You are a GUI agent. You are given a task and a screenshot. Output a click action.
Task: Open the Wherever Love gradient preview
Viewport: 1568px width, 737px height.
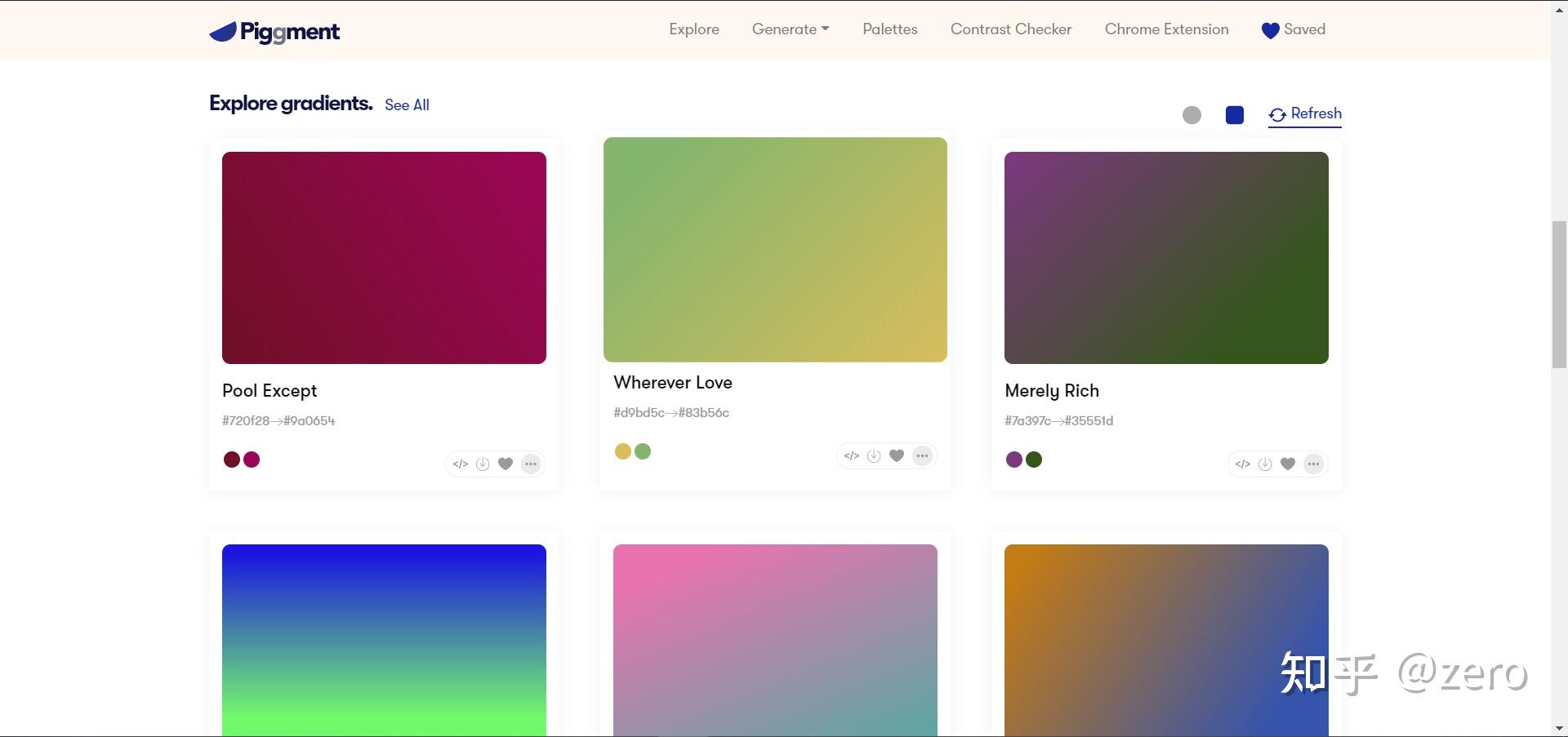point(775,250)
